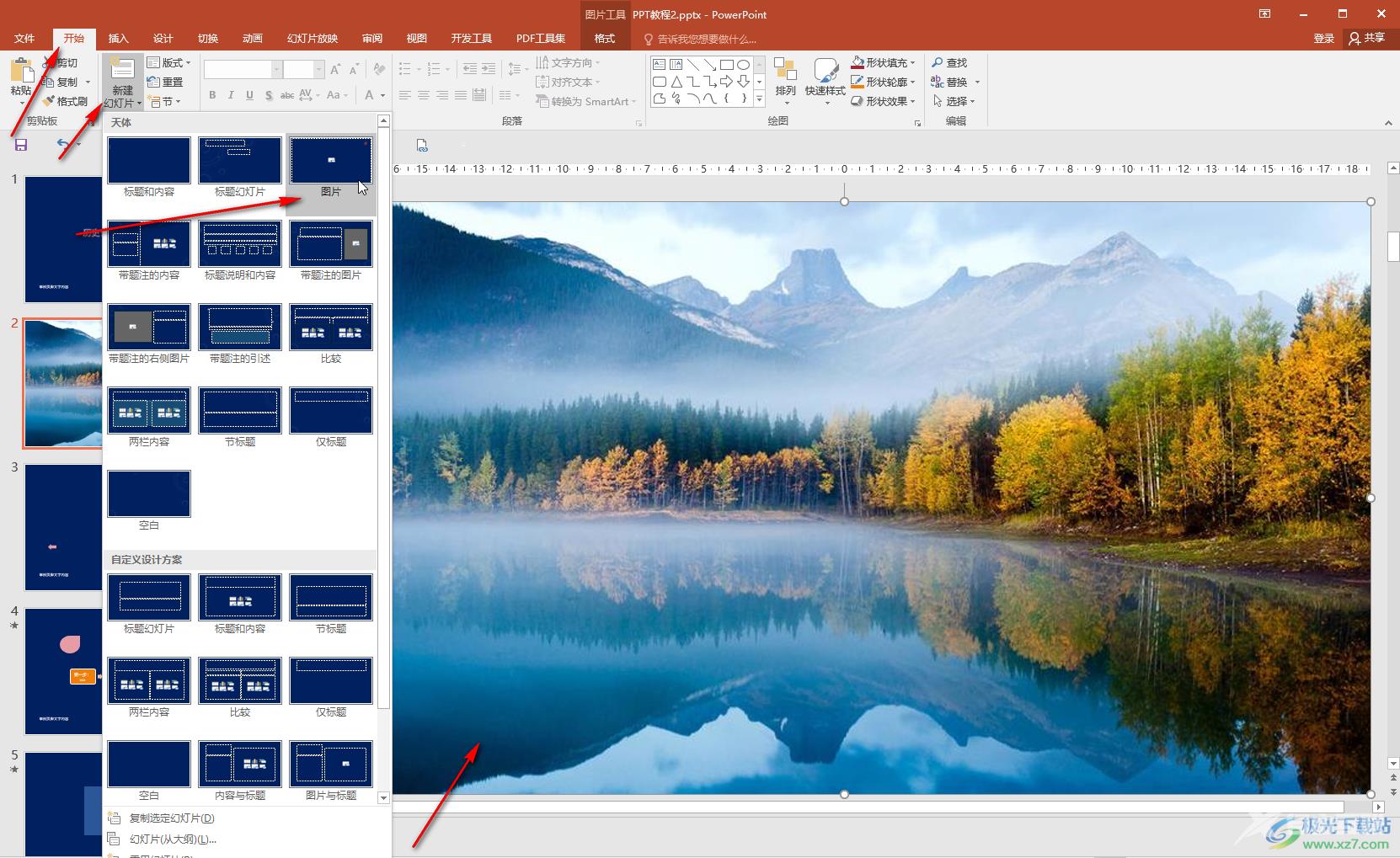Collapse the ribbon with the chevron
The height and width of the screenshot is (858, 1400).
(1388, 123)
